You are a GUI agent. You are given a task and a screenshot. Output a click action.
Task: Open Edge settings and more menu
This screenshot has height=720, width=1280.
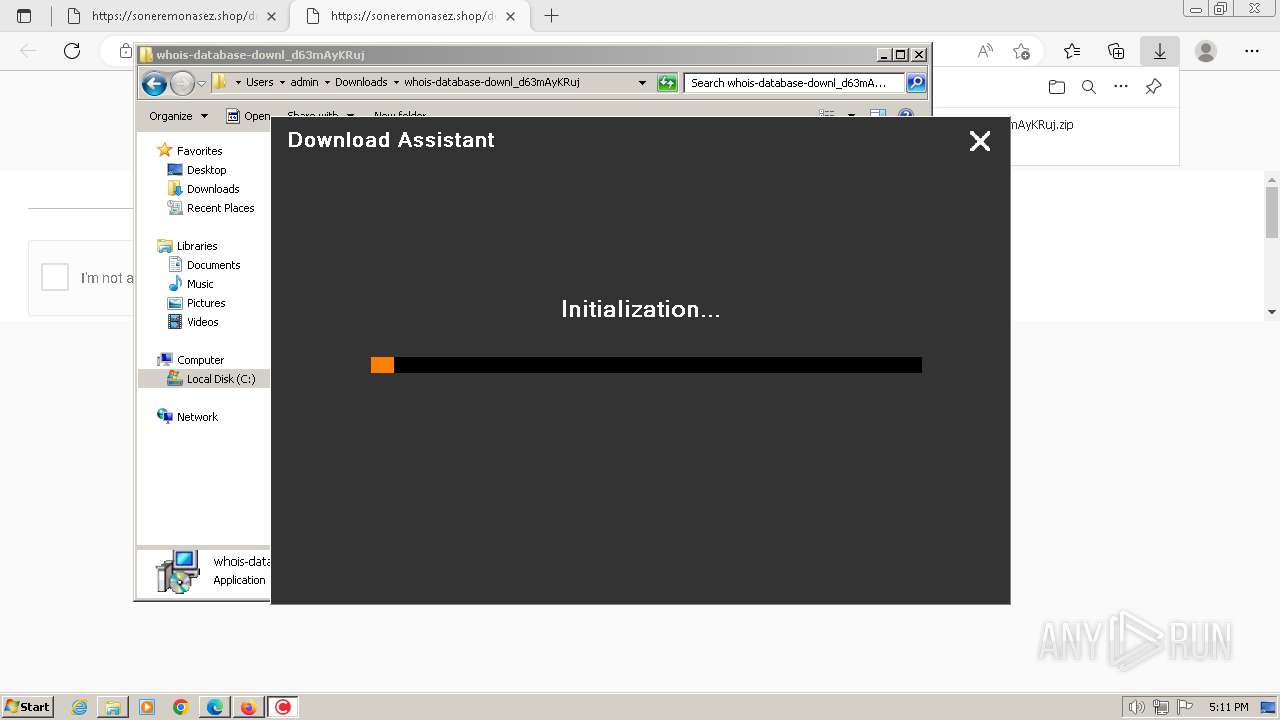pyautogui.click(x=1252, y=51)
